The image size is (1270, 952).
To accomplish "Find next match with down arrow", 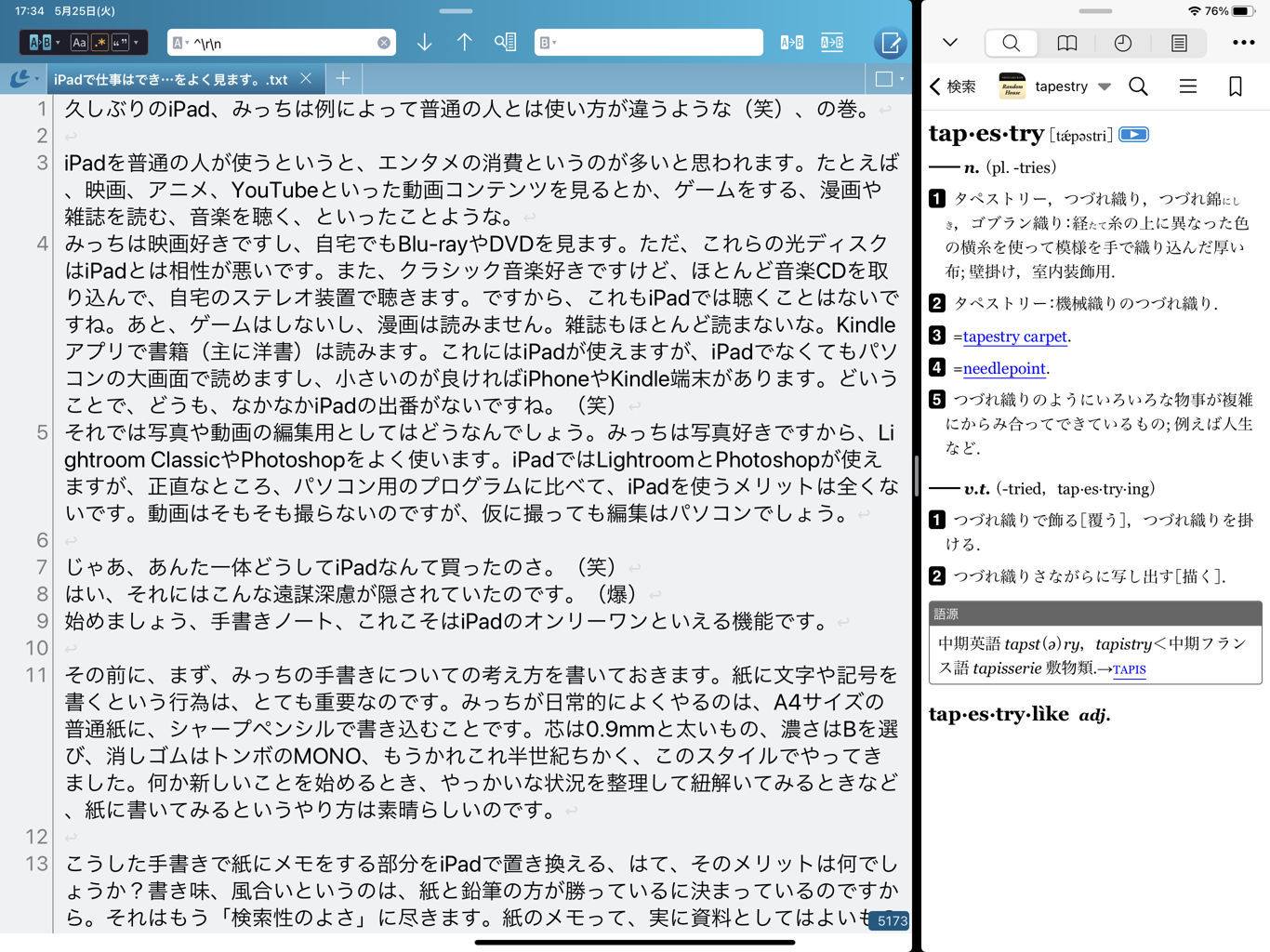I will pos(424,43).
